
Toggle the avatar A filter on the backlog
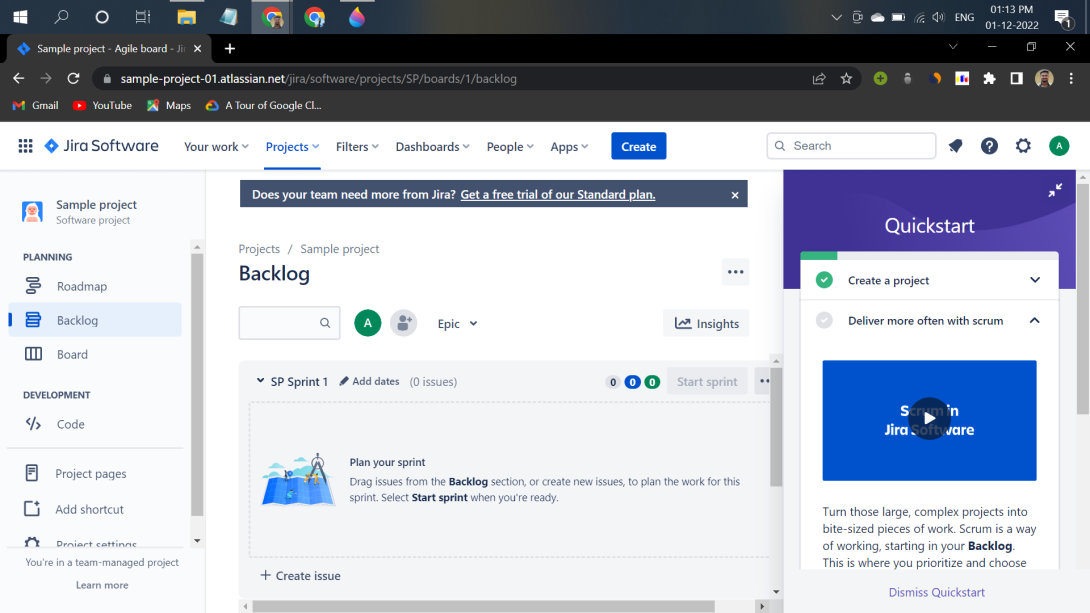[367, 323]
